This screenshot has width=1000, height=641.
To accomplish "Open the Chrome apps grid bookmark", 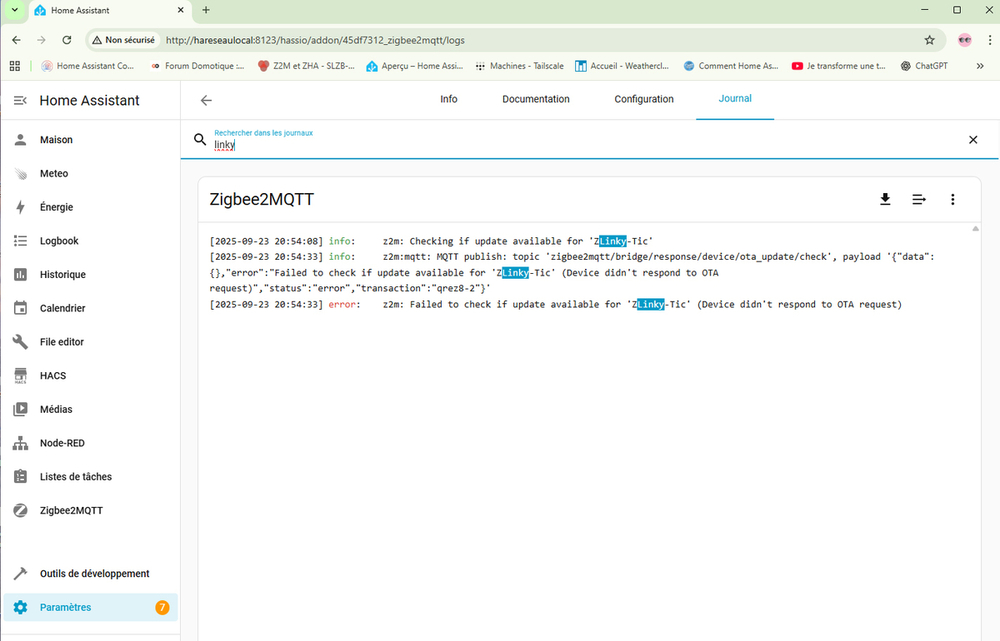I will click(15, 66).
